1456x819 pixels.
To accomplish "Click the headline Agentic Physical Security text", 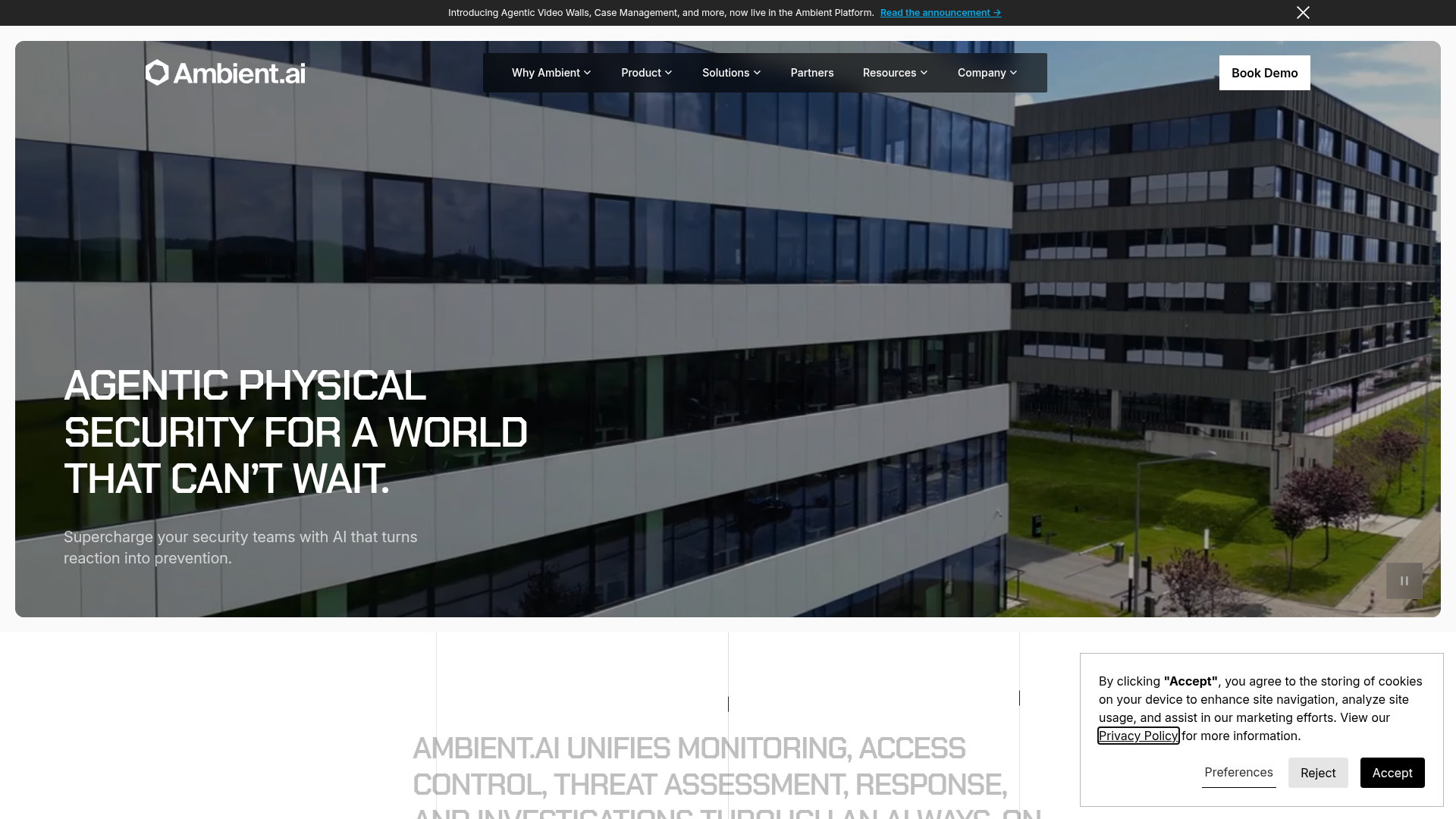I will click(x=295, y=432).
